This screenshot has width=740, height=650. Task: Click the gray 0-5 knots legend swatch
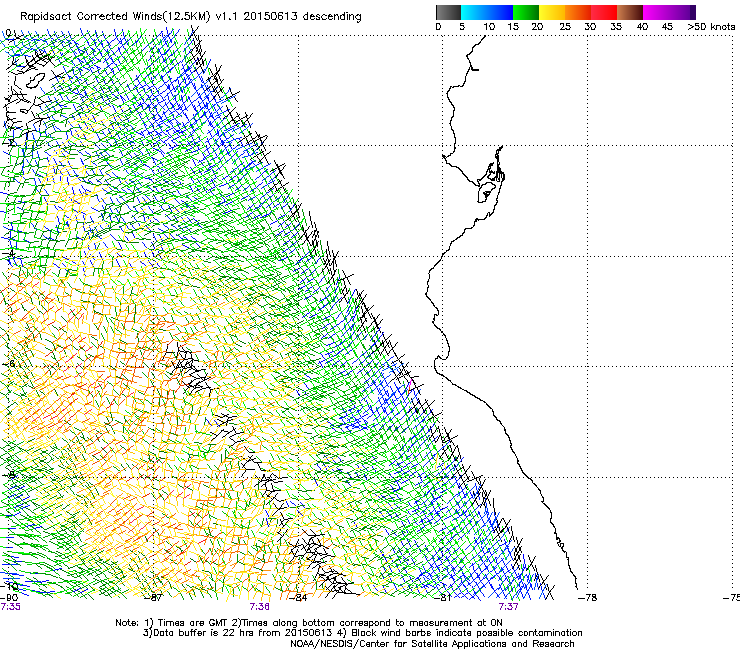coord(448,12)
